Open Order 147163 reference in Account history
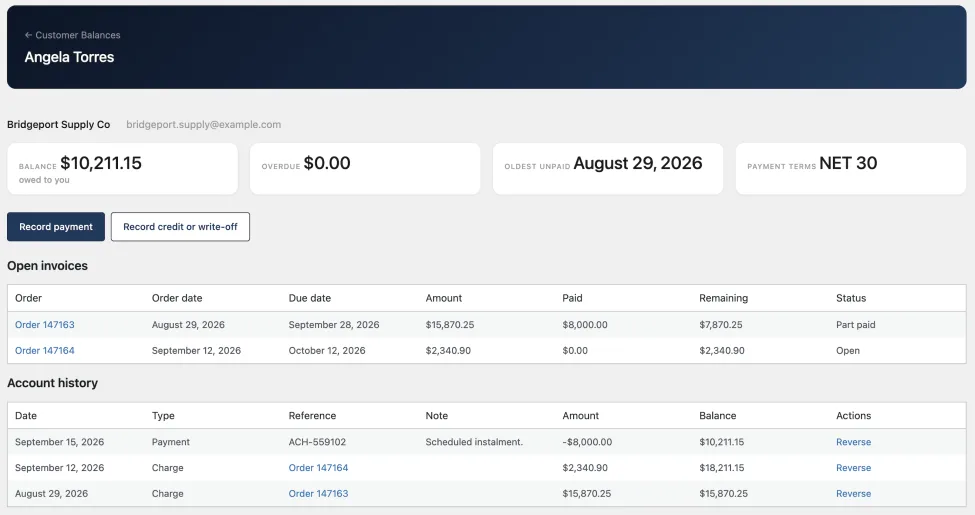 318,494
